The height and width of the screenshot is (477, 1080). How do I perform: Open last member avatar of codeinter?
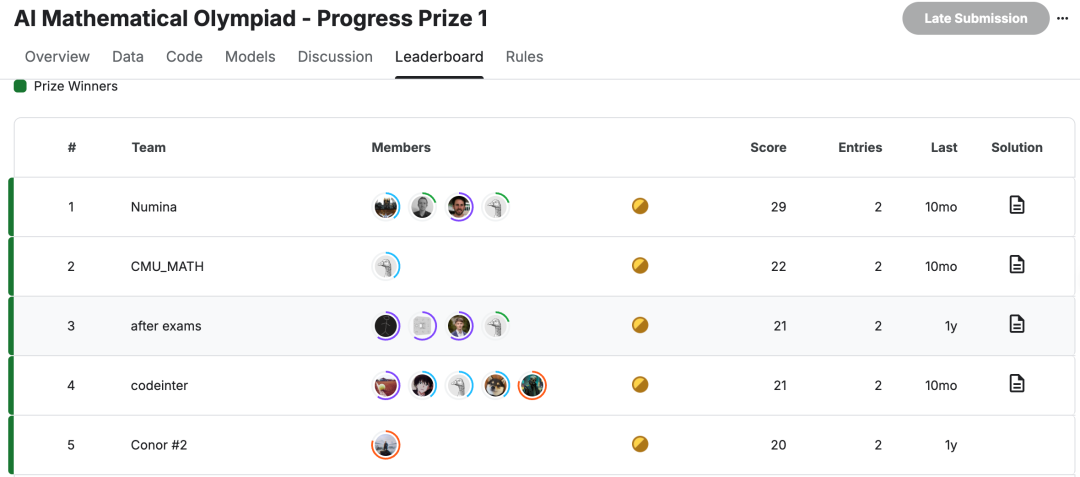[x=532, y=385]
